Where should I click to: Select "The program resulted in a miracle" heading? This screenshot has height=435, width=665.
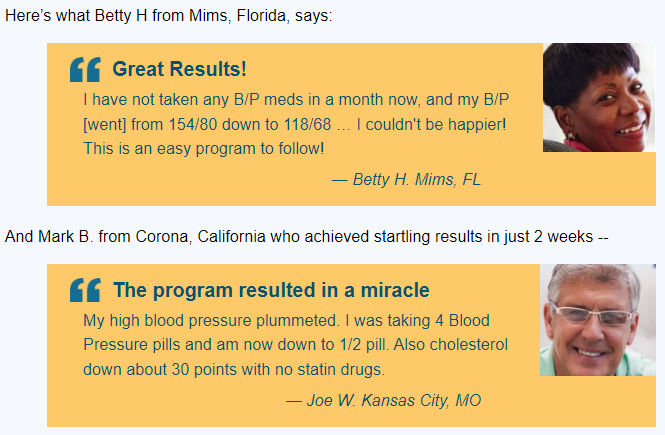coord(271,290)
